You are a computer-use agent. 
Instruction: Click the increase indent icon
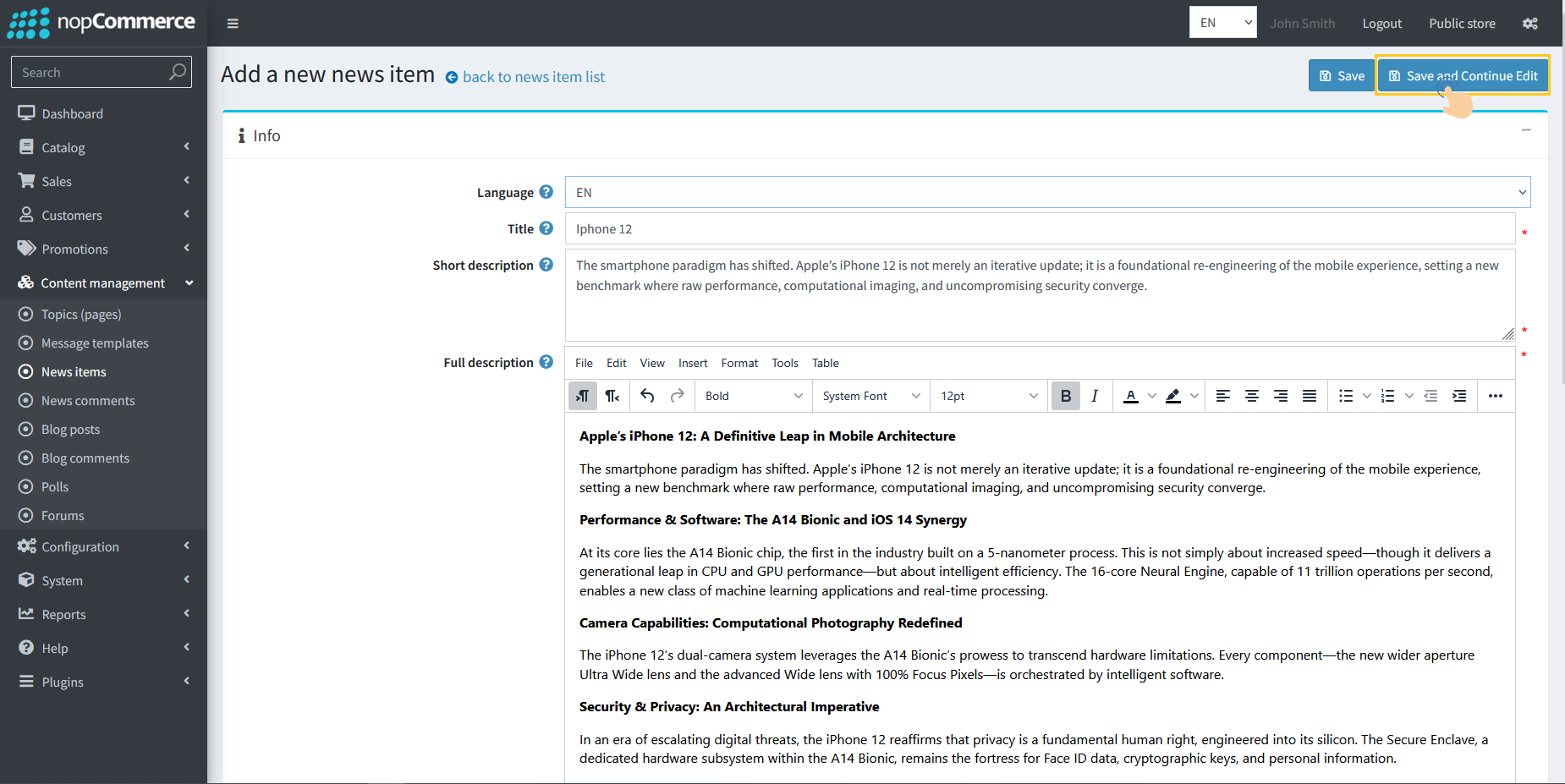pos(1459,396)
